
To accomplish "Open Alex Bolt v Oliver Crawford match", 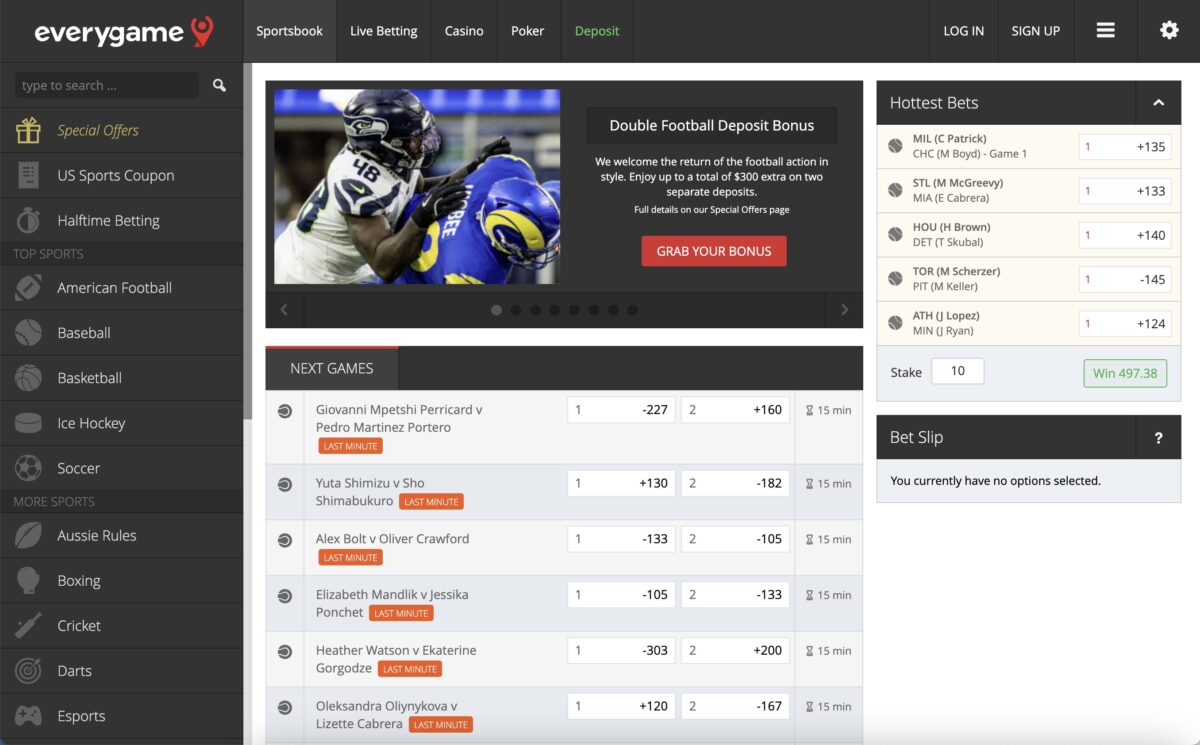I will click(x=392, y=539).
